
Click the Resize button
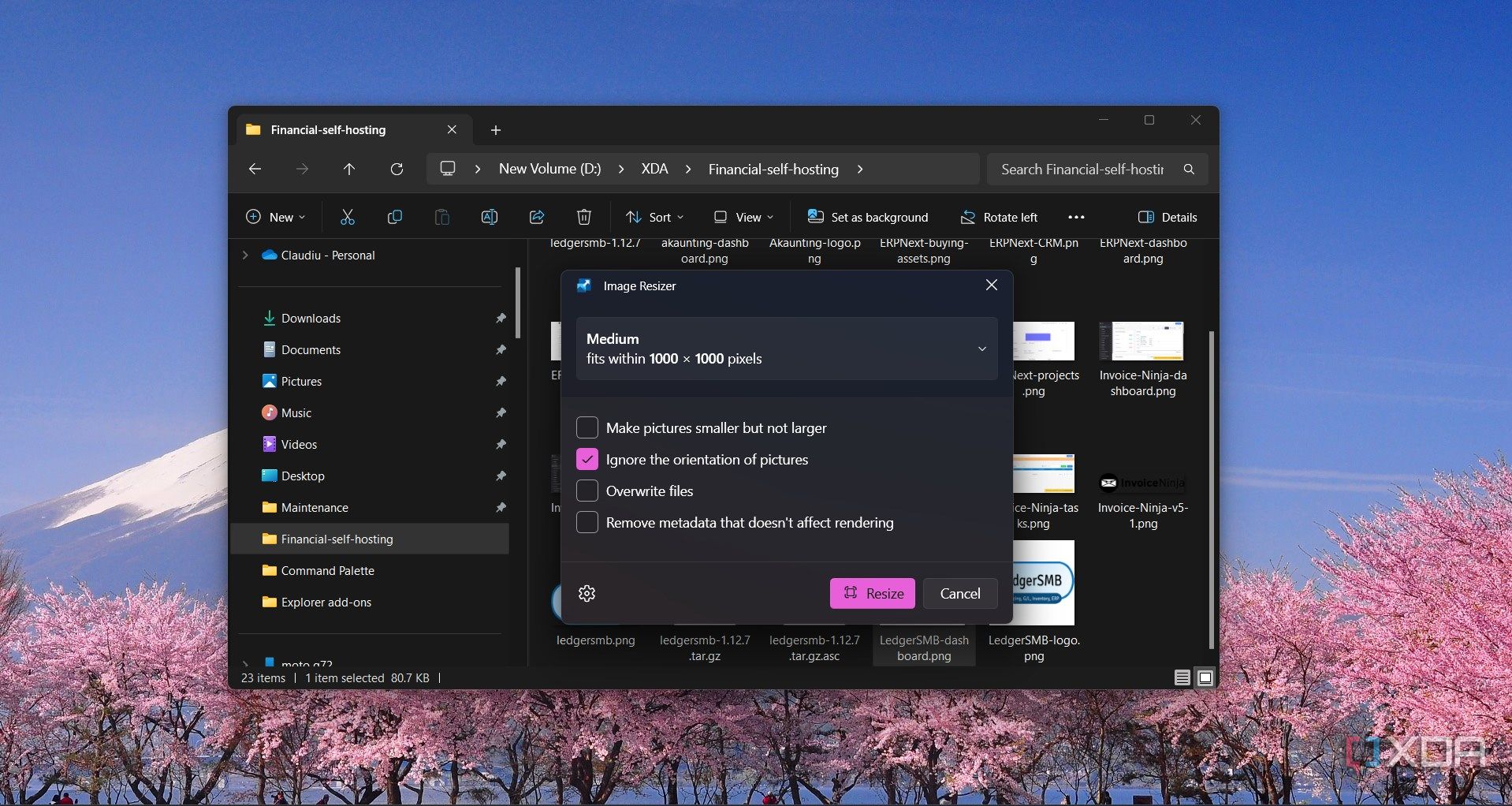pyautogui.click(x=873, y=593)
